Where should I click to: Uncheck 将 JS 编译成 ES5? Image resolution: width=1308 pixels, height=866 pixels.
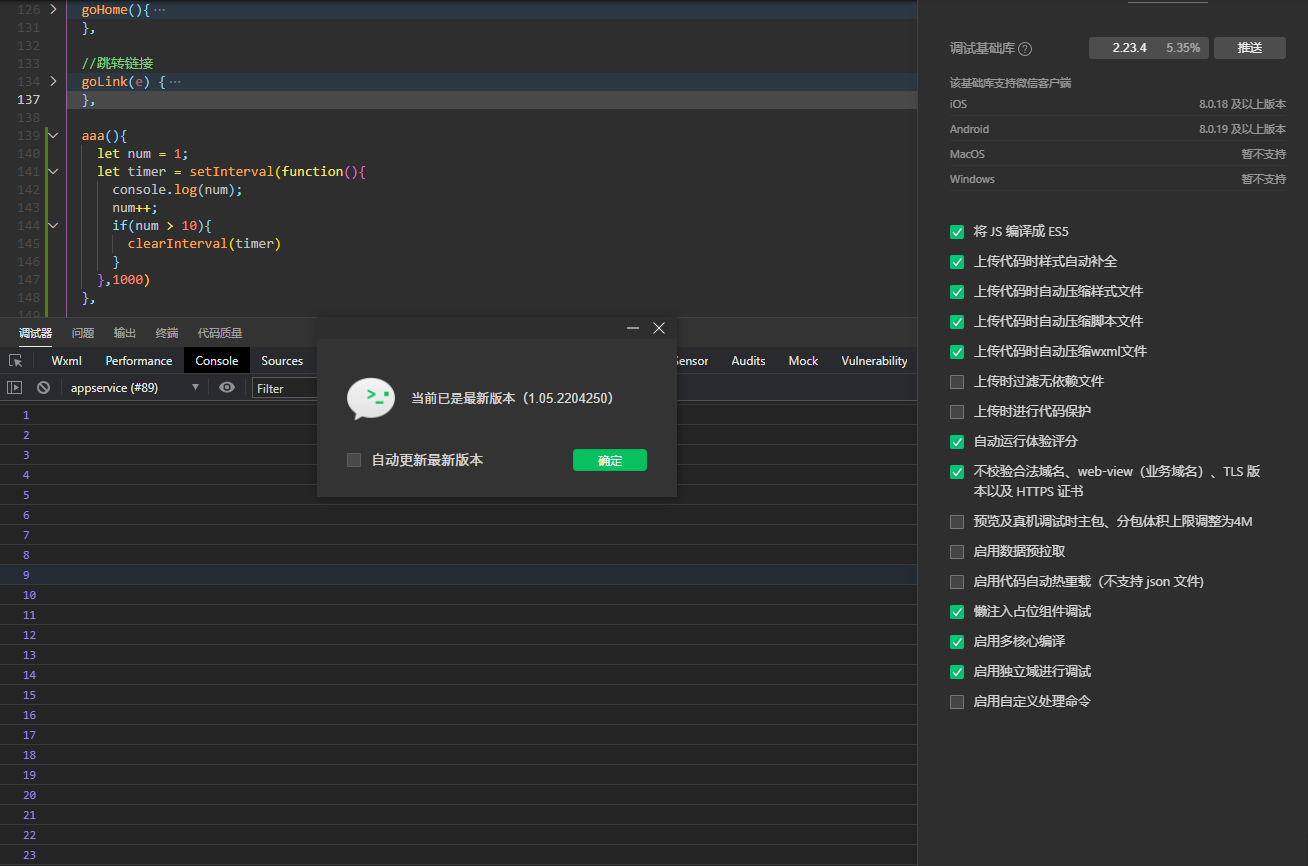(x=957, y=232)
